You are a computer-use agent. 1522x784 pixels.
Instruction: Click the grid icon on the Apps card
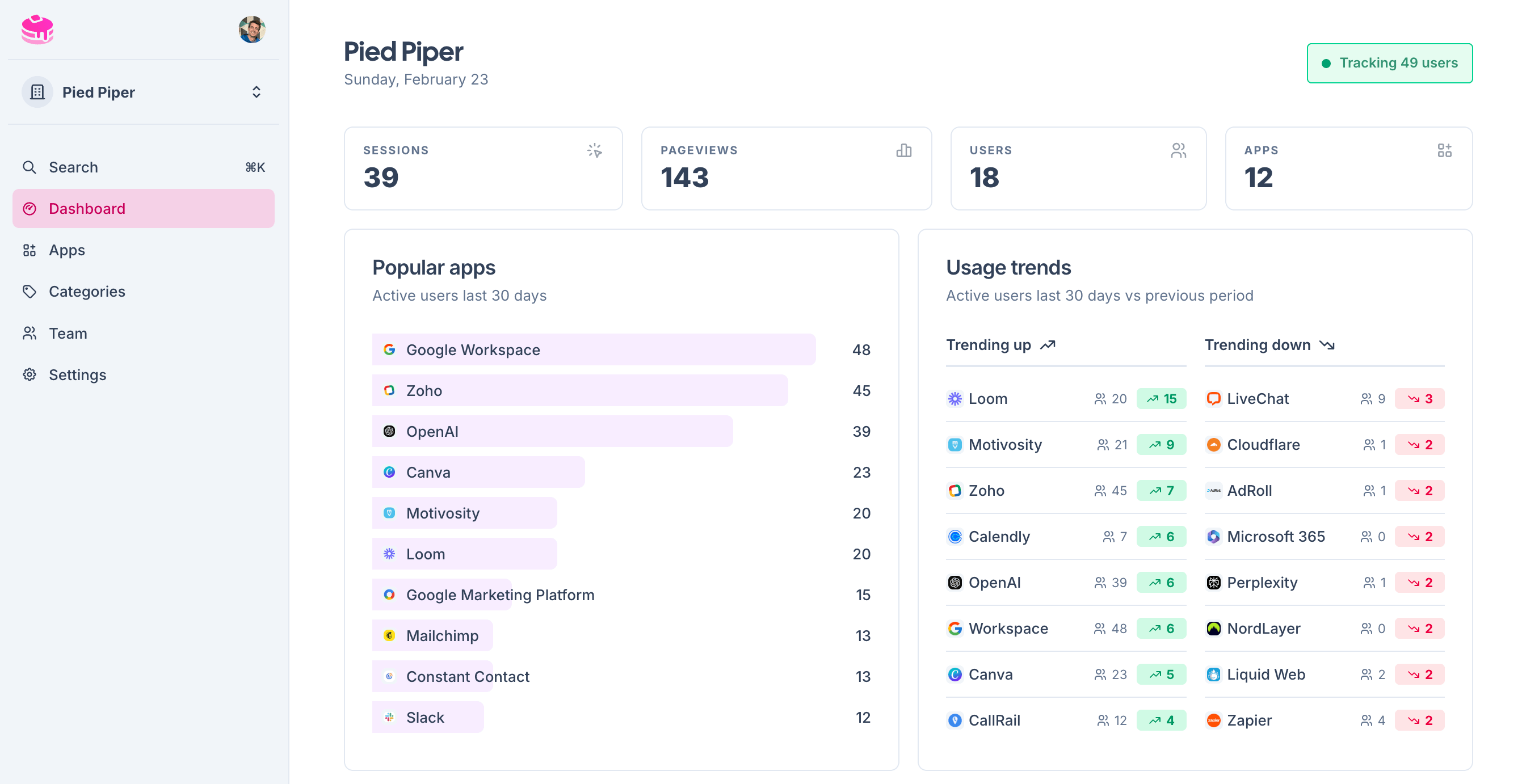pos(1446,151)
